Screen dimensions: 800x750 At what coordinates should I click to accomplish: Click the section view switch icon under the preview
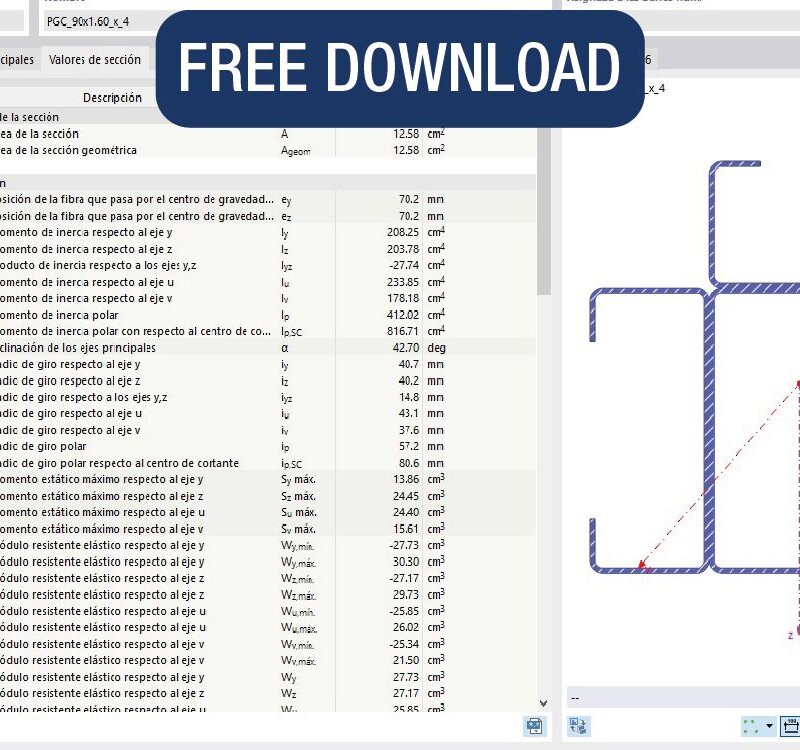tap(579, 726)
